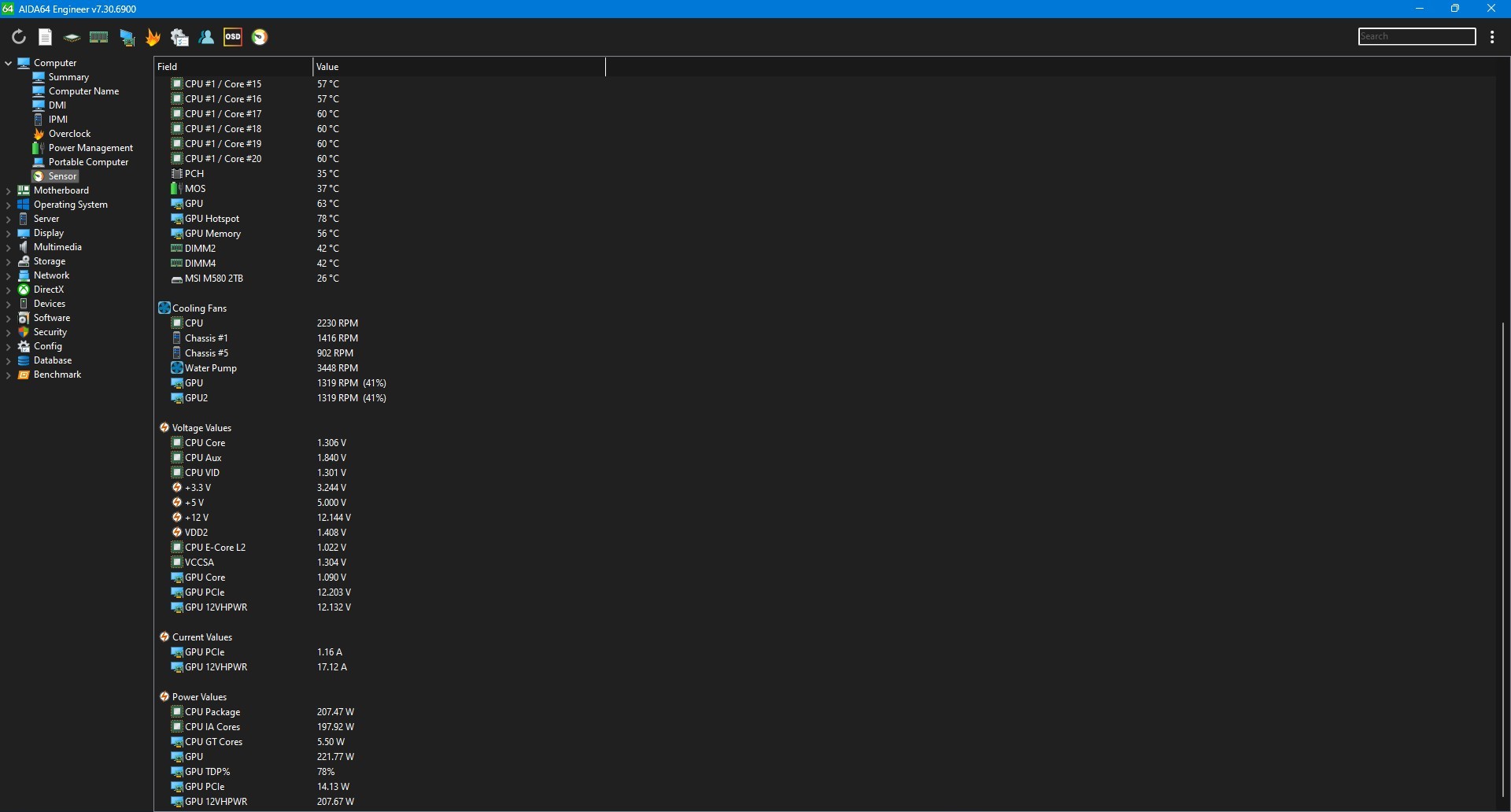1511x812 pixels.
Task: Expand the Multimedia tree node
Action: (x=8, y=247)
